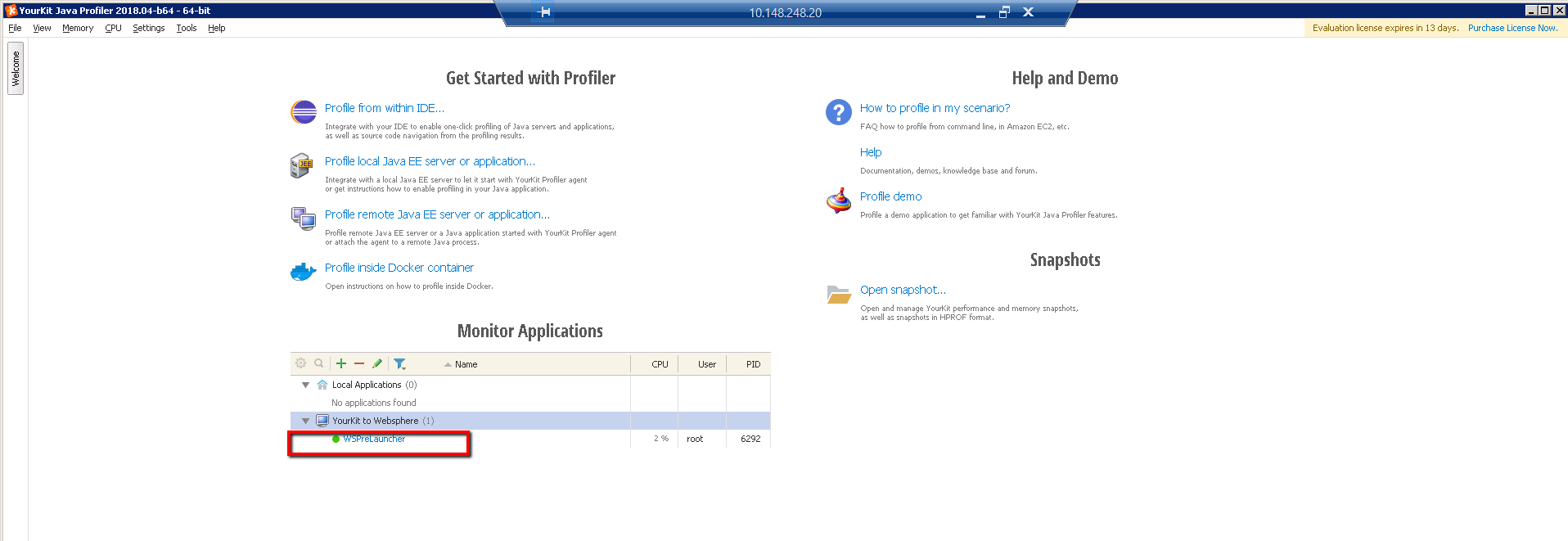This screenshot has width=1568, height=541.
Task: Open Profile inside Docker container link
Action: coord(399,268)
